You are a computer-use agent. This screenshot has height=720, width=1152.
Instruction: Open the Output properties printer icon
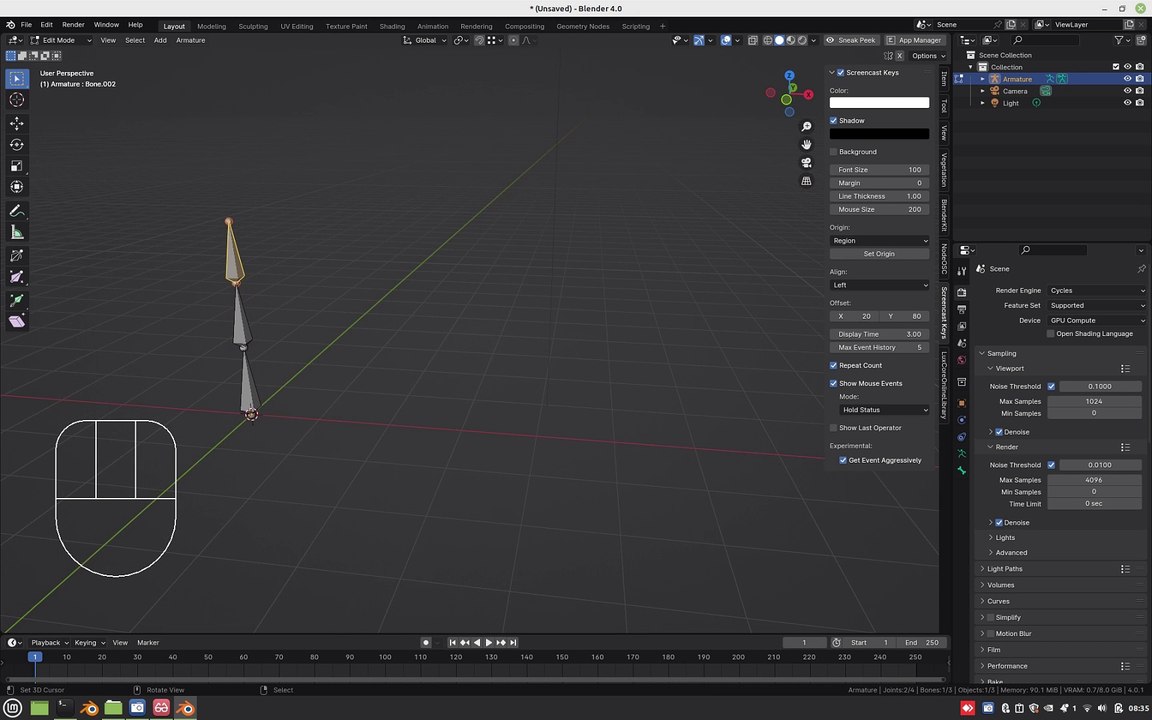click(x=962, y=309)
